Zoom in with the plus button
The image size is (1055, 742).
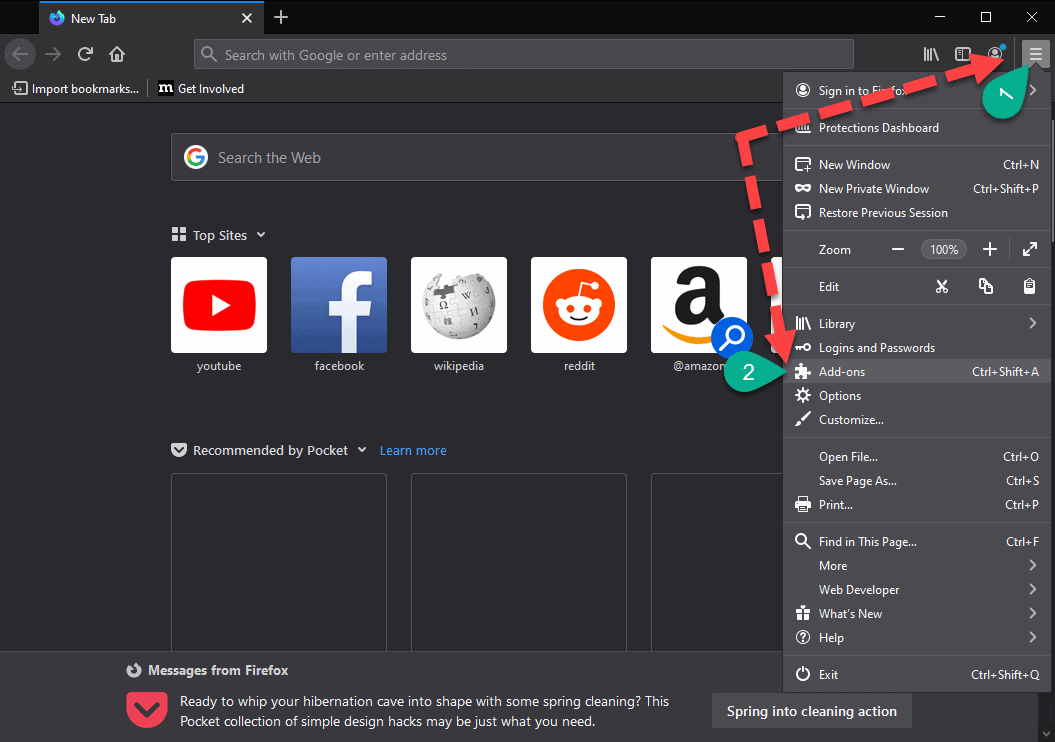(990, 250)
